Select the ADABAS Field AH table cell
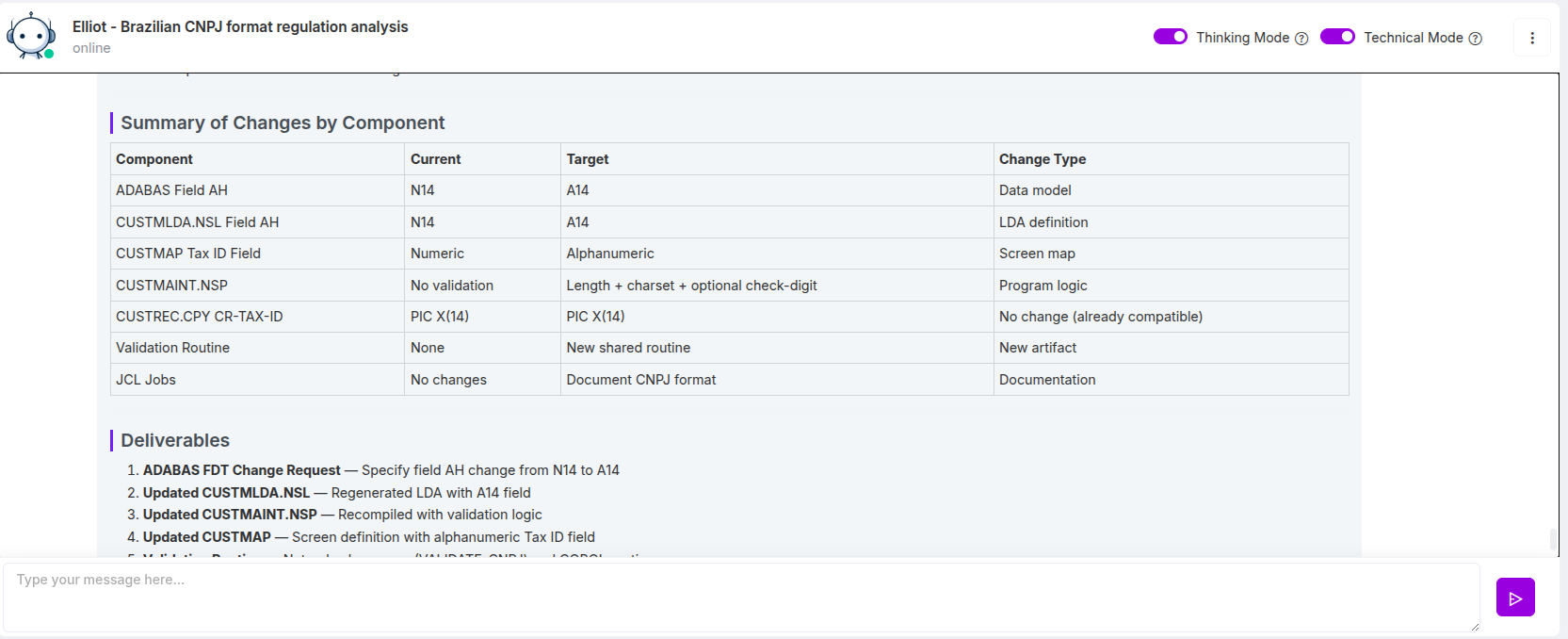The height and width of the screenshot is (639, 1568). pos(171,190)
